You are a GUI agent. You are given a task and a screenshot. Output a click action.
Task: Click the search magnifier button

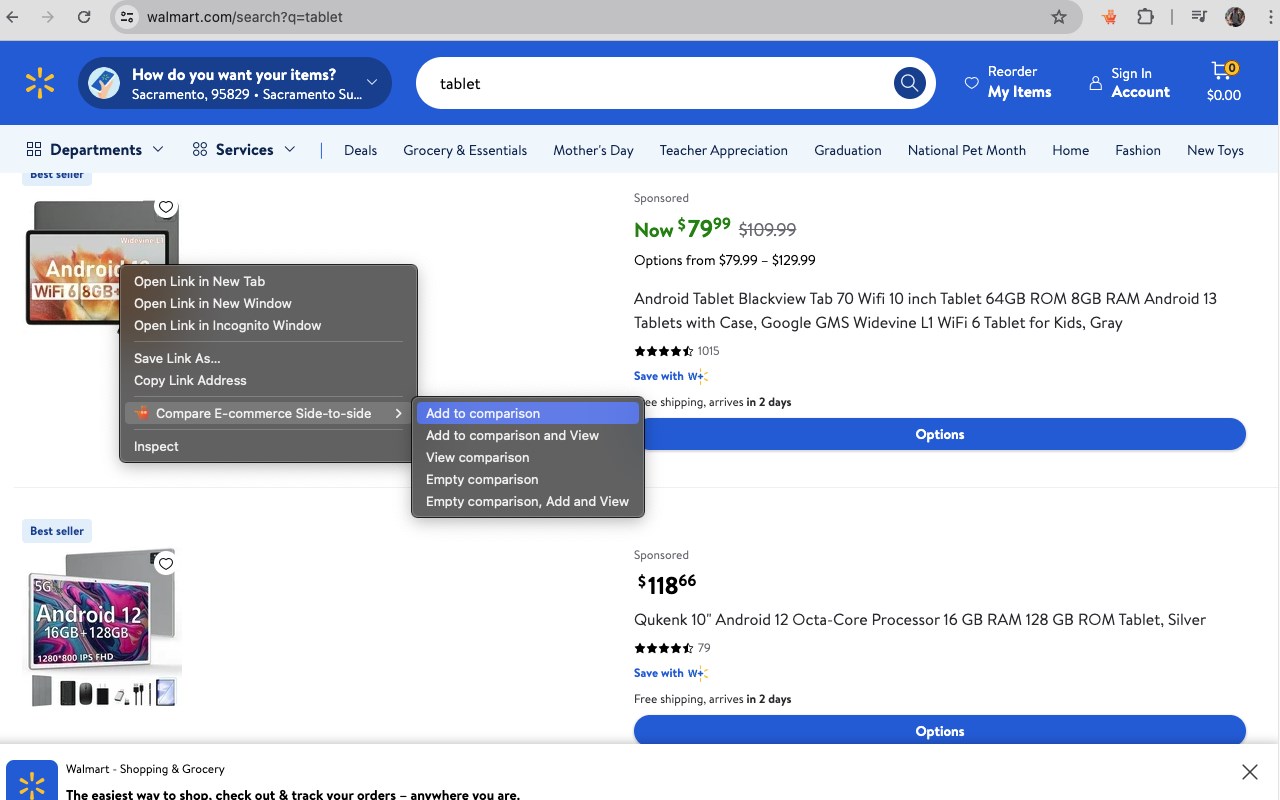click(x=909, y=83)
